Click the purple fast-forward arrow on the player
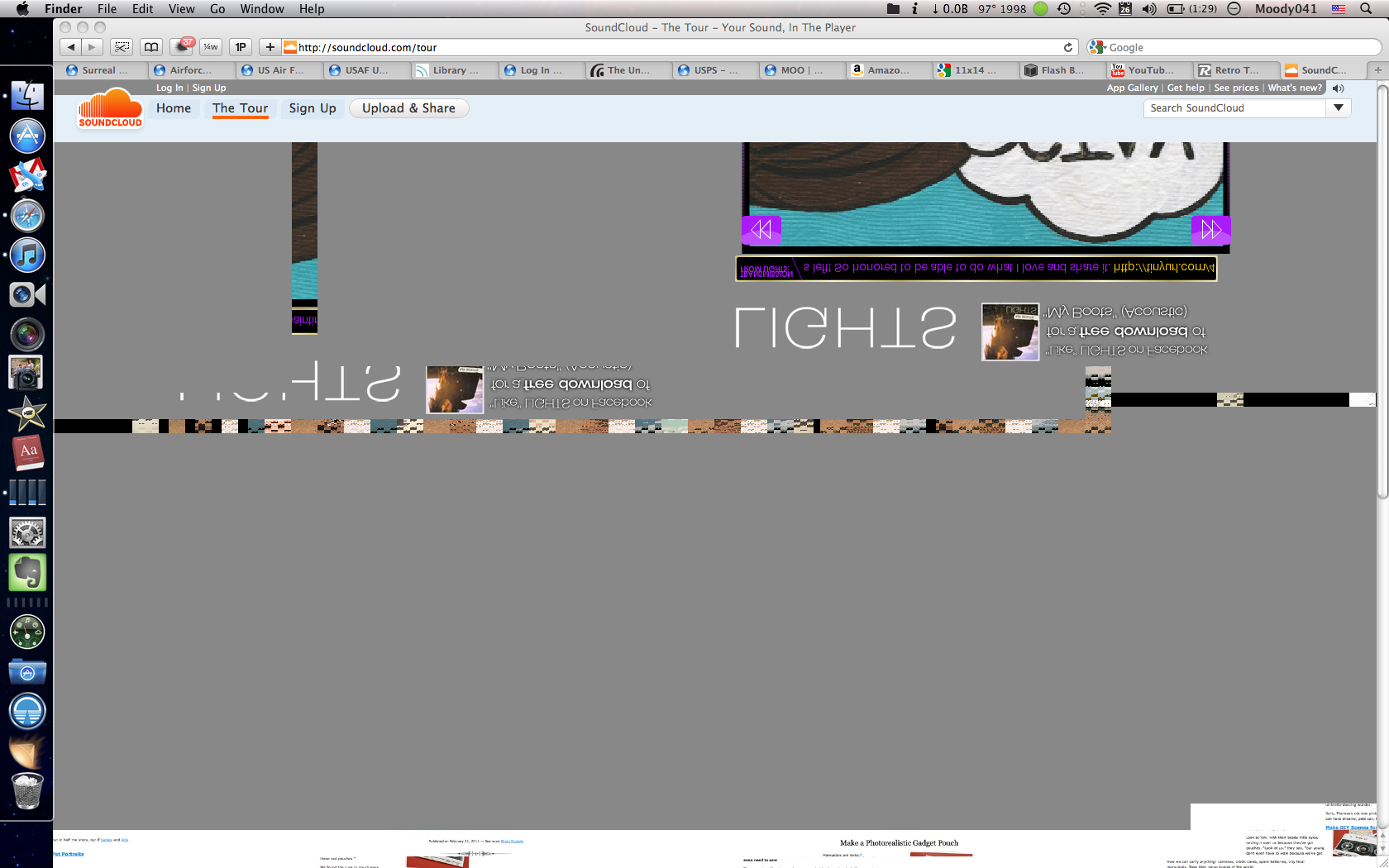 pyautogui.click(x=1210, y=229)
